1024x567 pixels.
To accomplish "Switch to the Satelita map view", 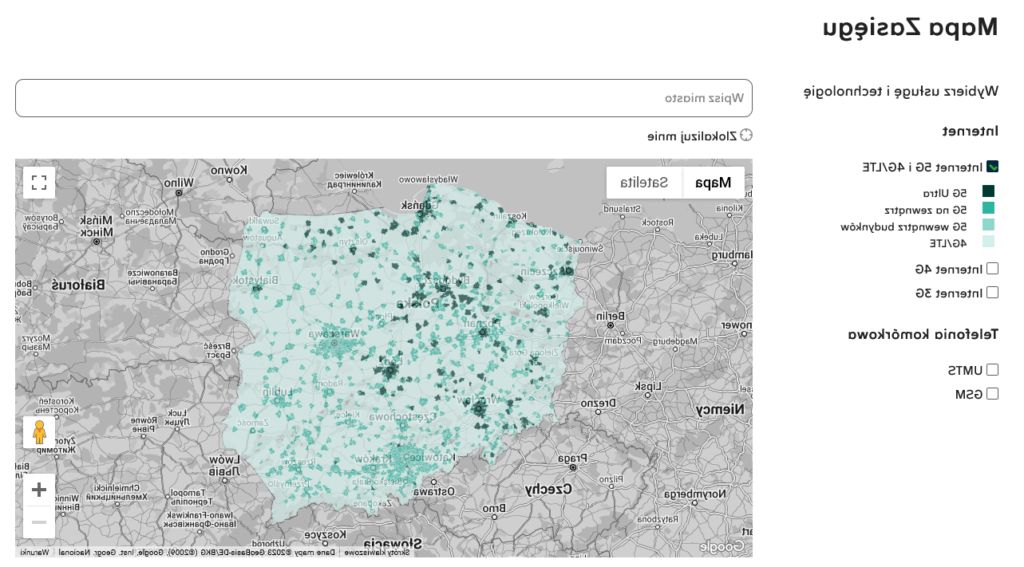I will point(644,182).
